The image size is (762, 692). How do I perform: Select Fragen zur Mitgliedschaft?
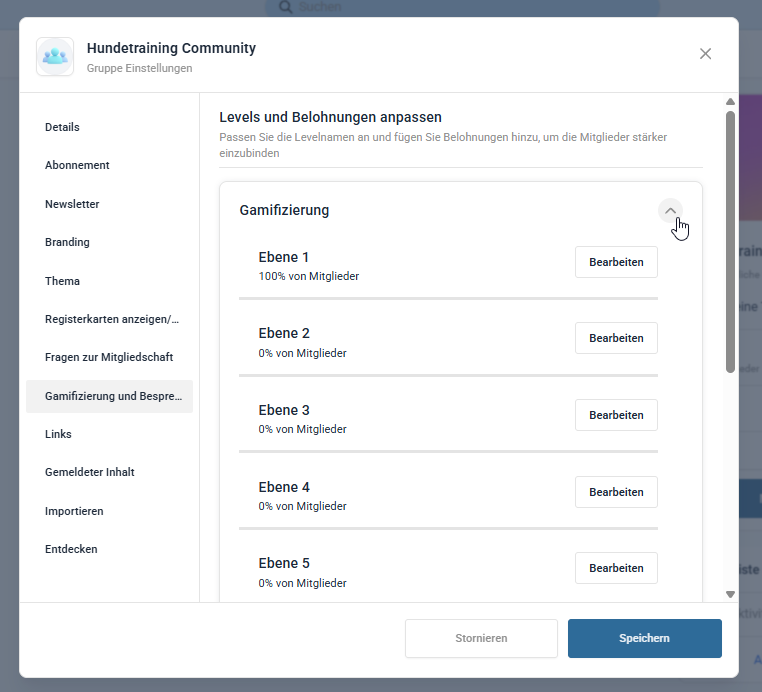[109, 357]
